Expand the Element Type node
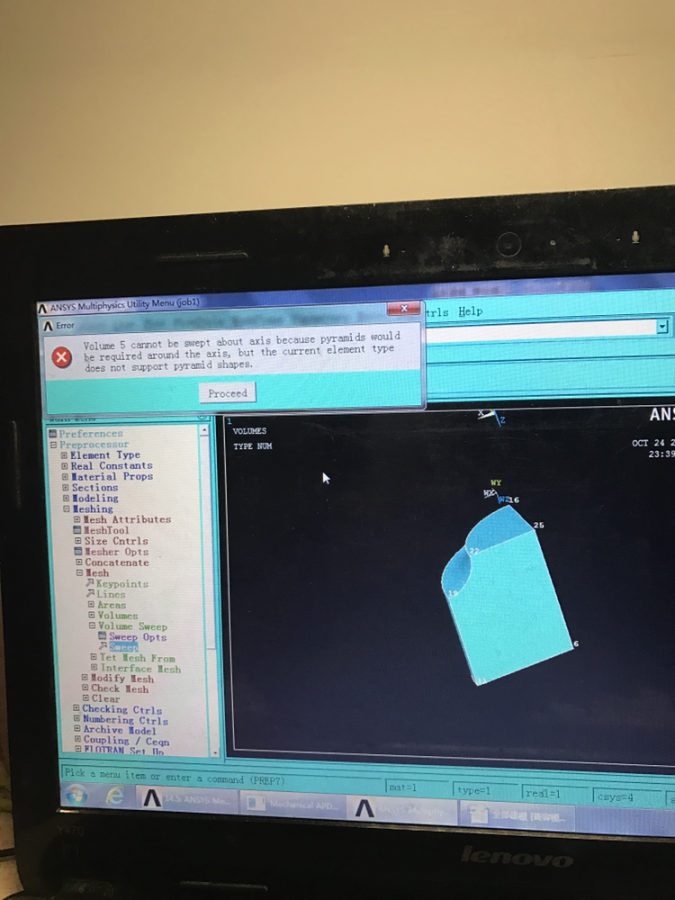The image size is (675, 900). pos(65,455)
